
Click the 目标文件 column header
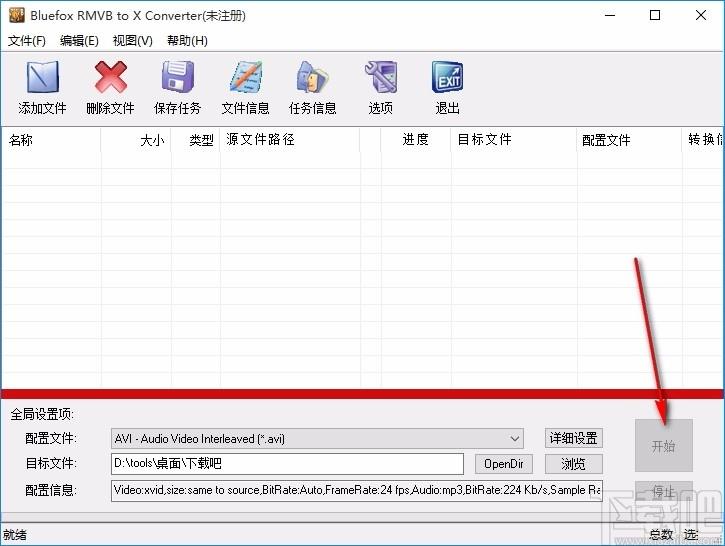point(514,140)
